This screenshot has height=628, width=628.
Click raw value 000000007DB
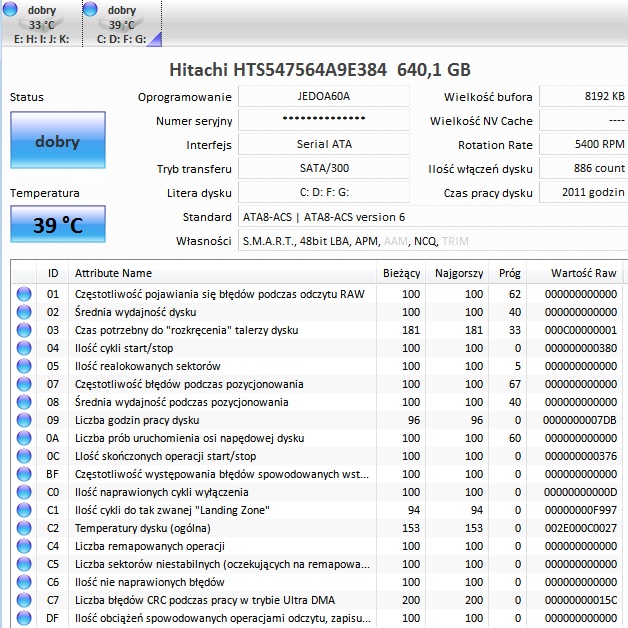[580, 420]
